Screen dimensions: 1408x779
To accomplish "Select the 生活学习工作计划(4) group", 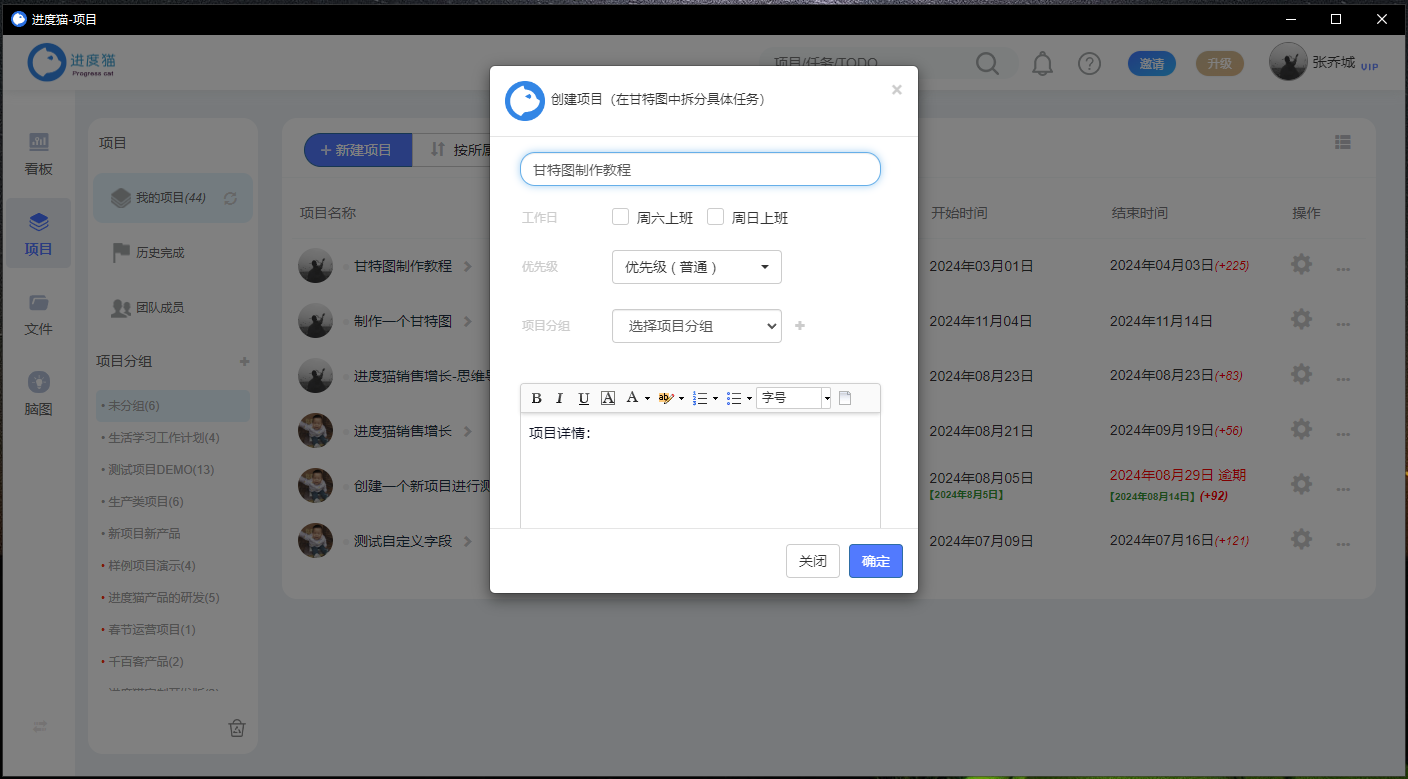I will (163, 438).
